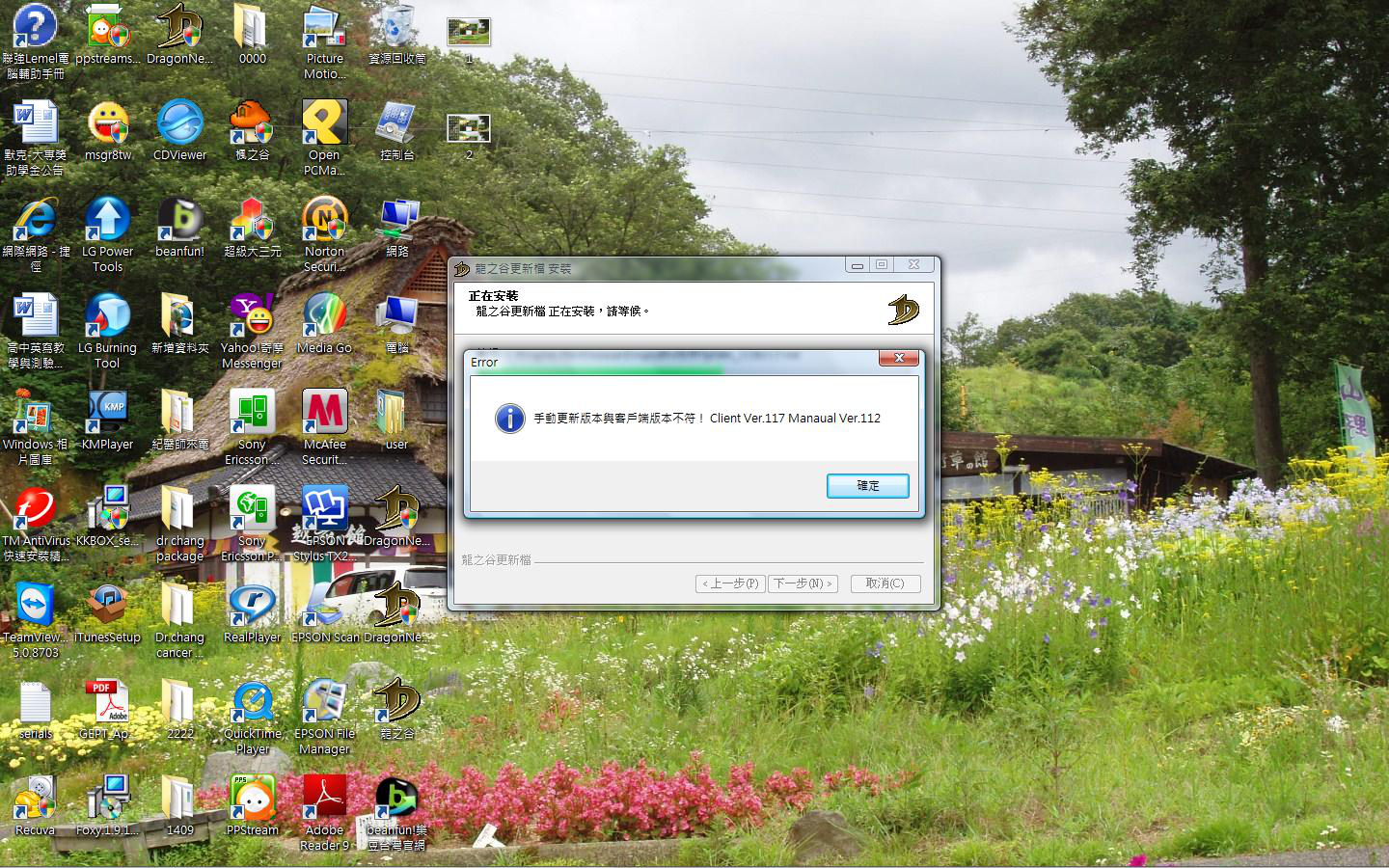Select the EPSON File Manager icon

324,717
